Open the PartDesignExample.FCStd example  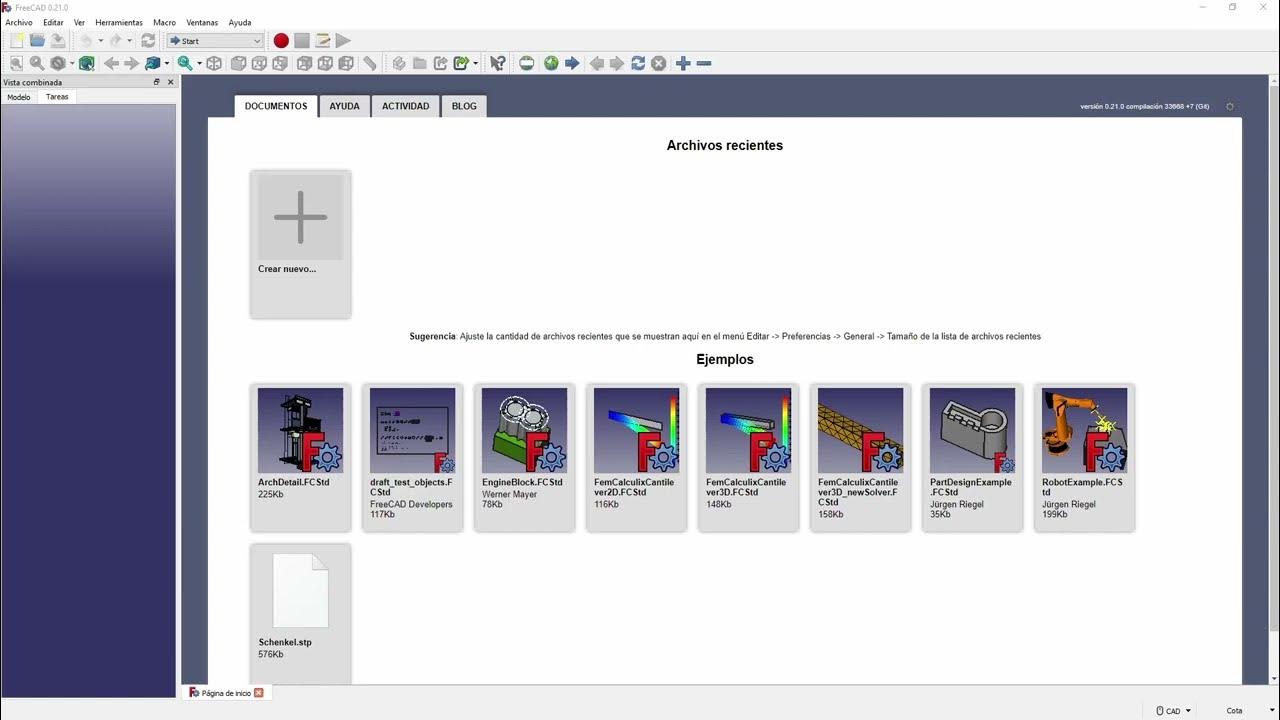click(972, 456)
